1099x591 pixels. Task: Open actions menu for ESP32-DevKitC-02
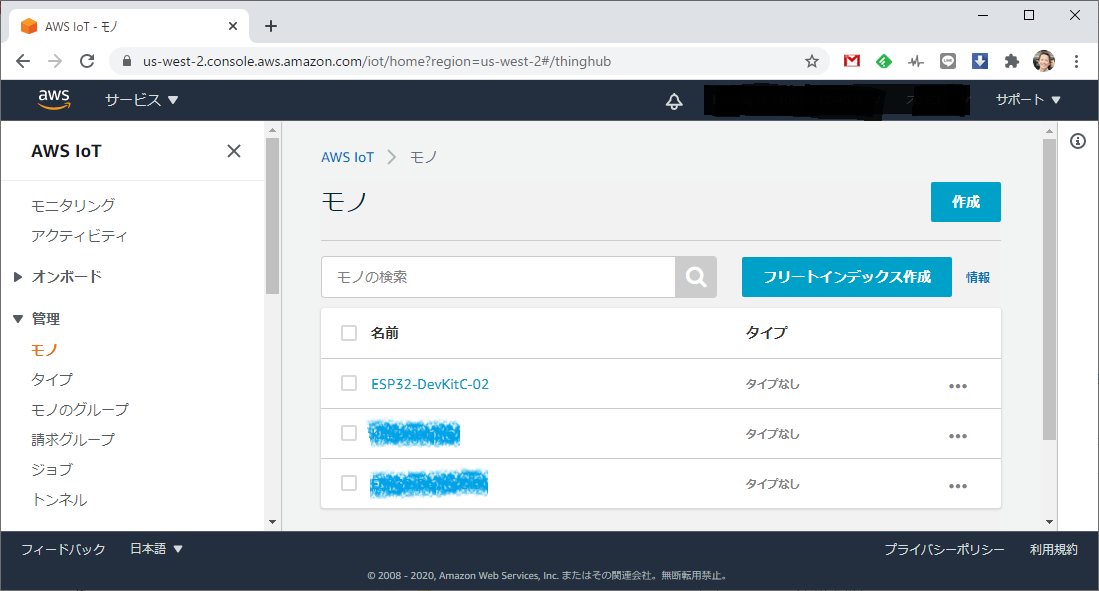click(957, 386)
